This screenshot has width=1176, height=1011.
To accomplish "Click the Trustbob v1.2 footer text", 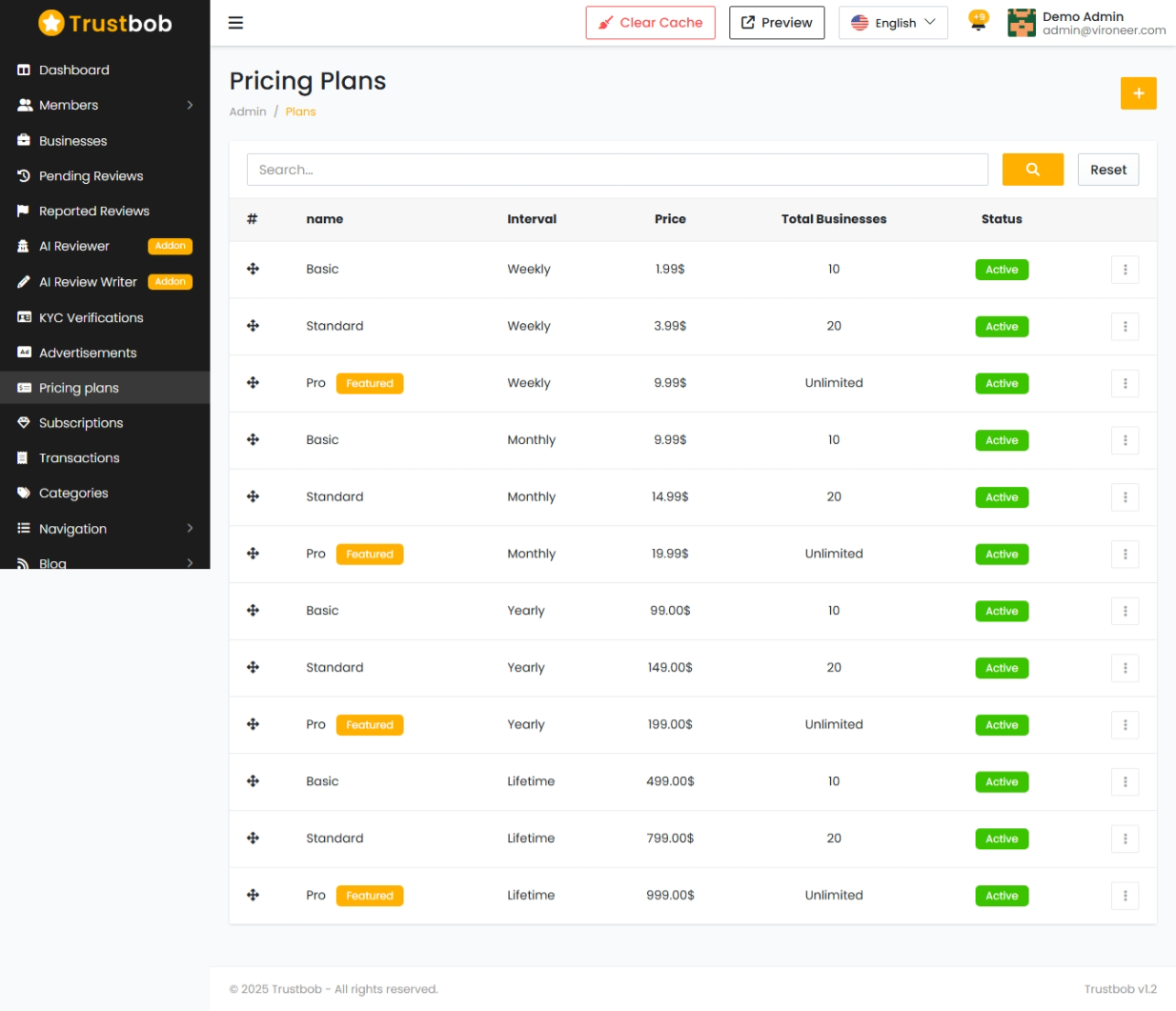I will (x=1120, y=989).
